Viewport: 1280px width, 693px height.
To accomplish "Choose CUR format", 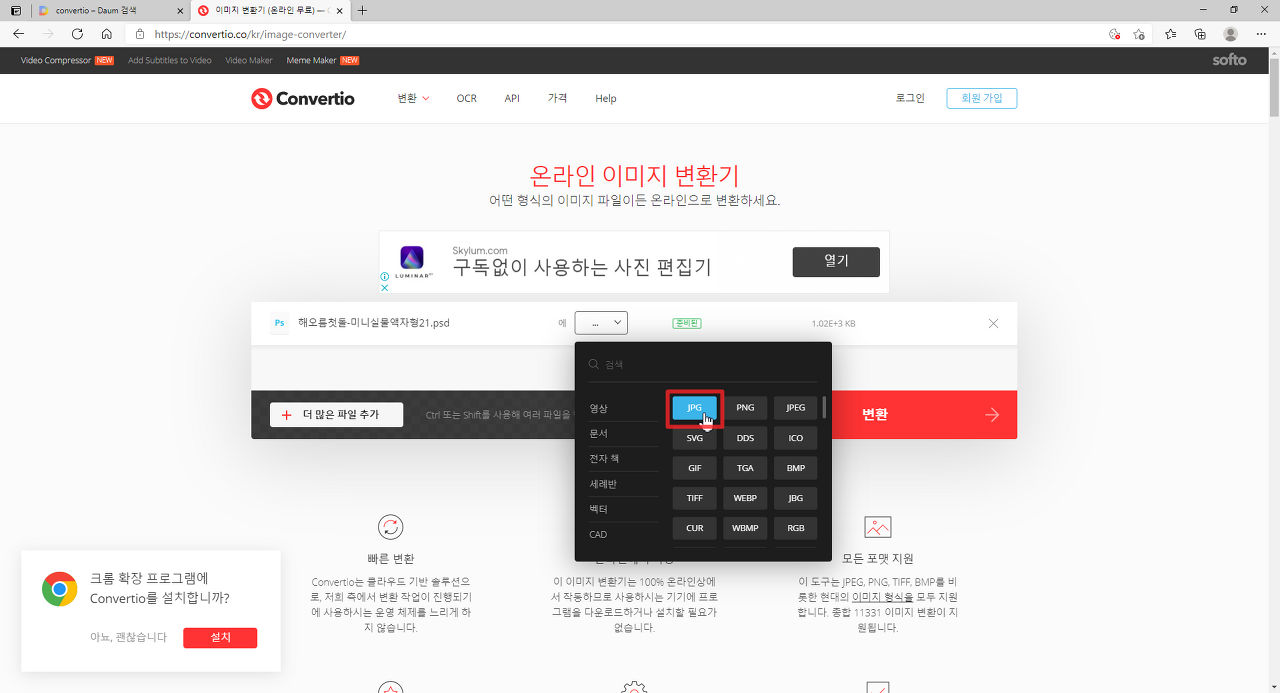I will click(694, 528).
